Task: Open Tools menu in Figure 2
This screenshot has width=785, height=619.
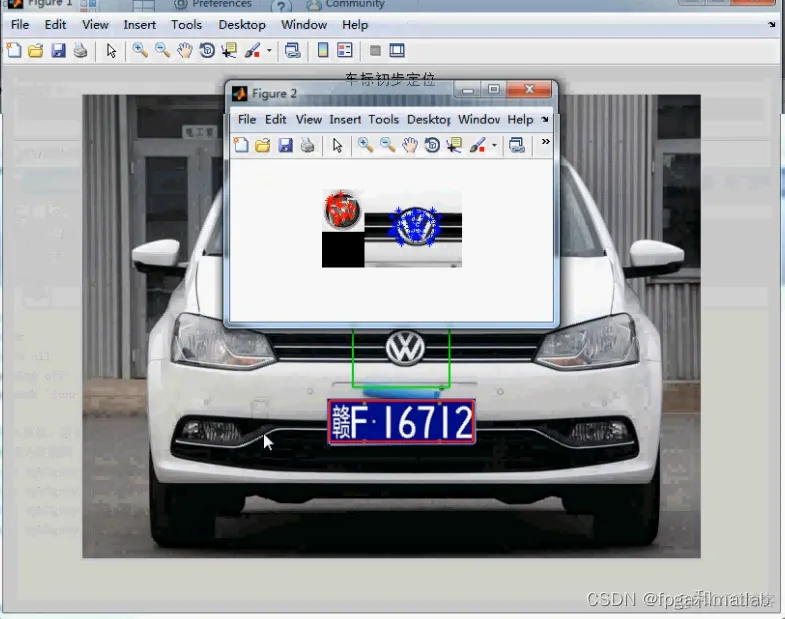Action: click(383, 119)
